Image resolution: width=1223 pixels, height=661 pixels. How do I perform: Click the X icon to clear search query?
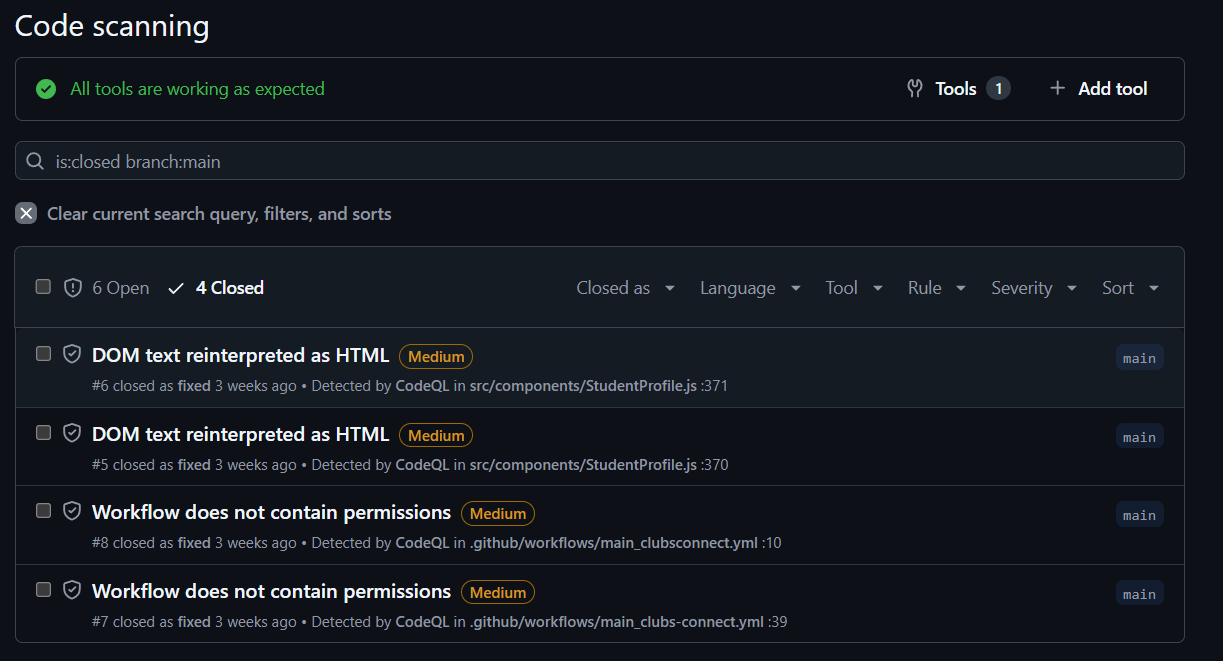26,214
